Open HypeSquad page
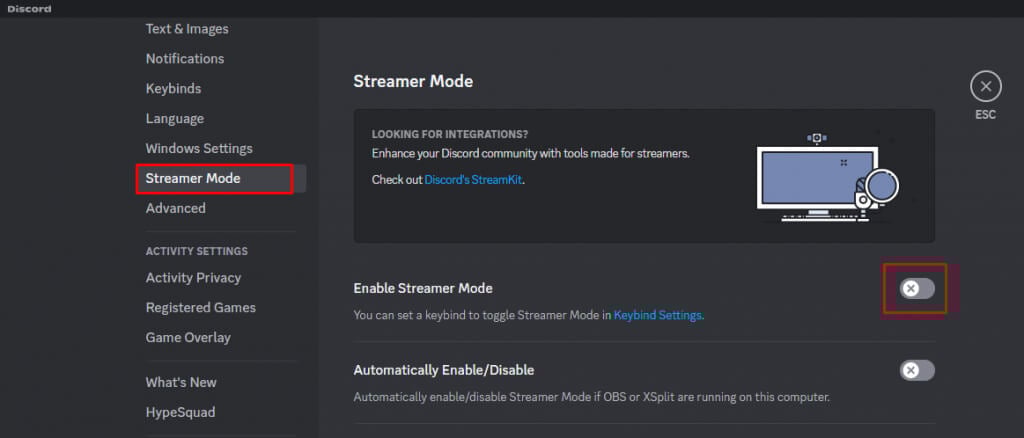The width and height of the screenshot is (1024, 438). coord(180,413)
